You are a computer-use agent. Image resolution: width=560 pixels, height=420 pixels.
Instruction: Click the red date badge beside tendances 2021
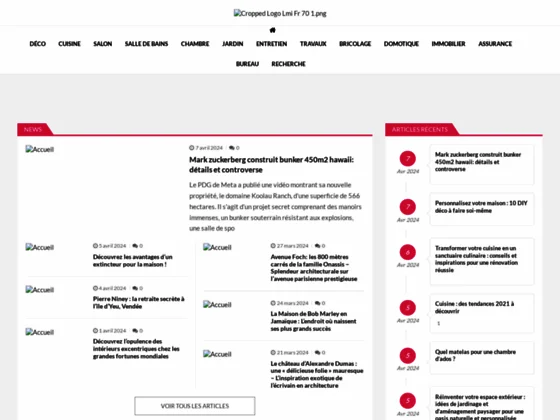[x=408, y=308]
